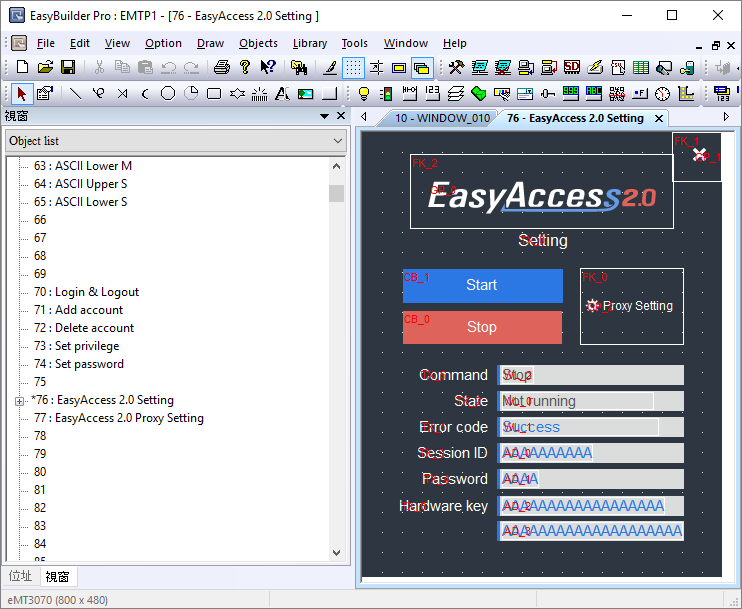Select 70 : Login & Logout in list

[87, 292]
